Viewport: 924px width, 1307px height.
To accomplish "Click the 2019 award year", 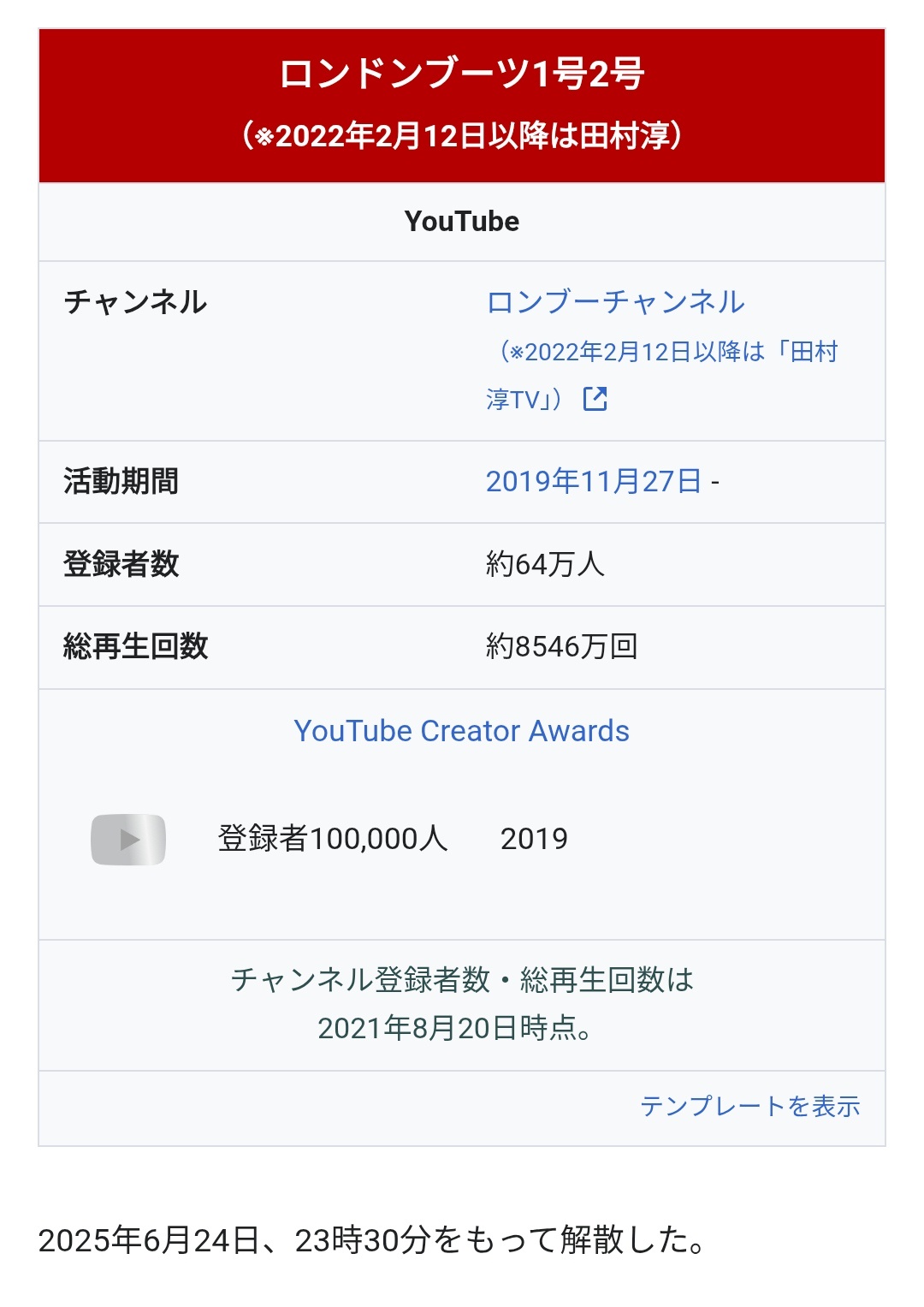I will (534, 839).
